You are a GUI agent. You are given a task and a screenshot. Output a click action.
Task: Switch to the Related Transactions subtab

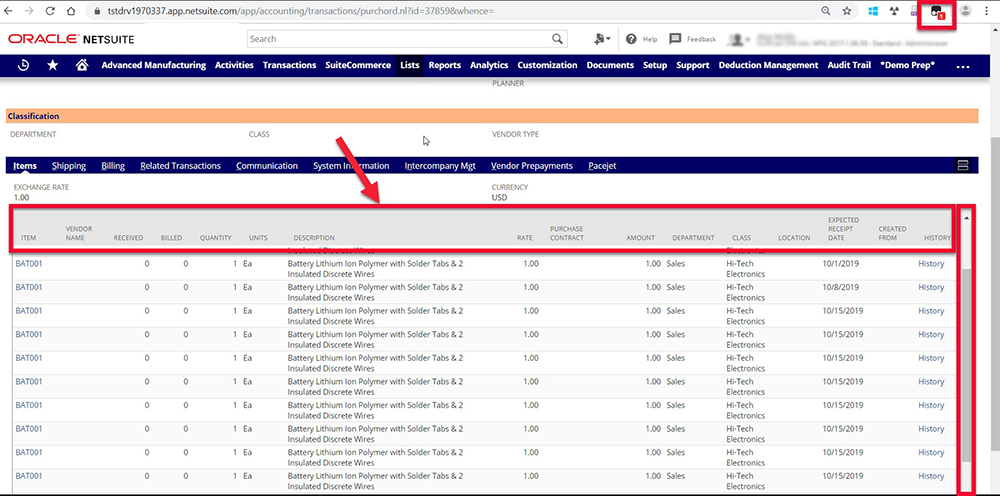coord(180,166)
